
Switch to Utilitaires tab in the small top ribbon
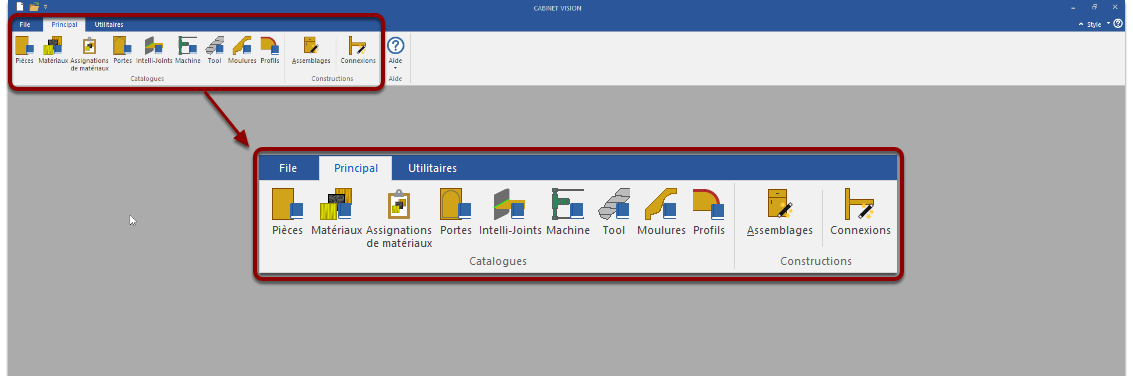pos(109,25)
